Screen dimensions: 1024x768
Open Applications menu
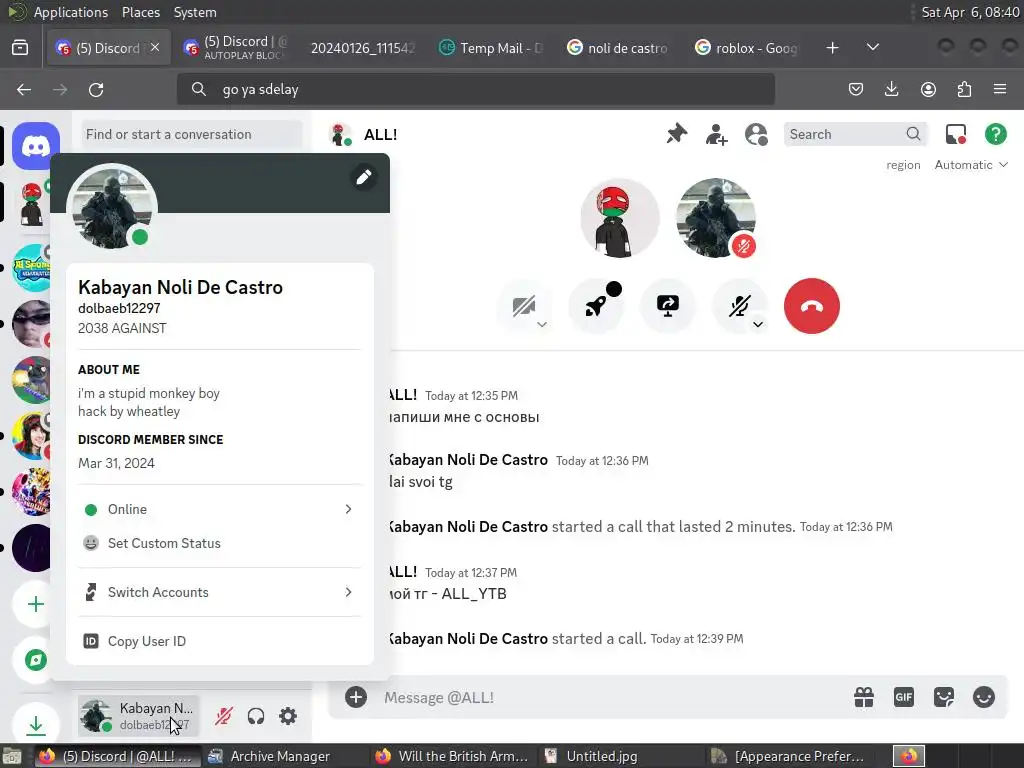71,12
